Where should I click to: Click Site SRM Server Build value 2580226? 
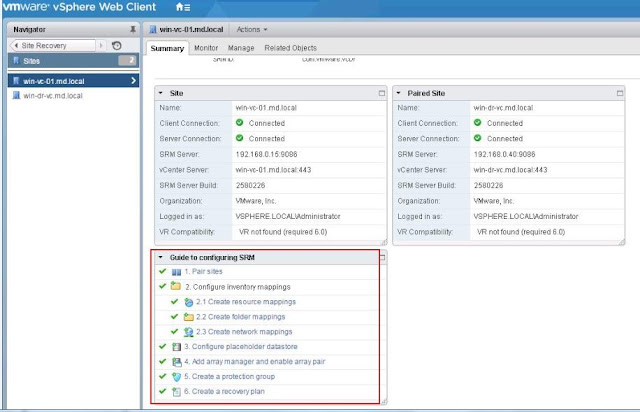click(250, 185)
